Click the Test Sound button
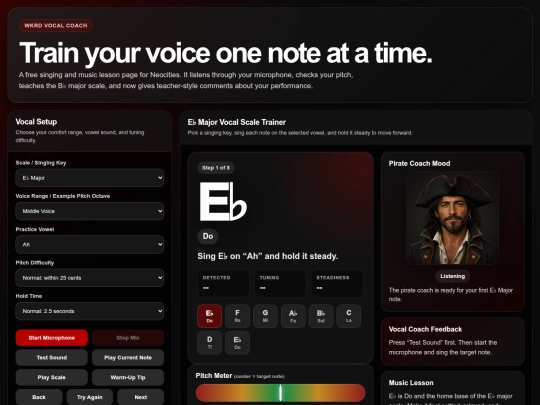 click(52, 357)
